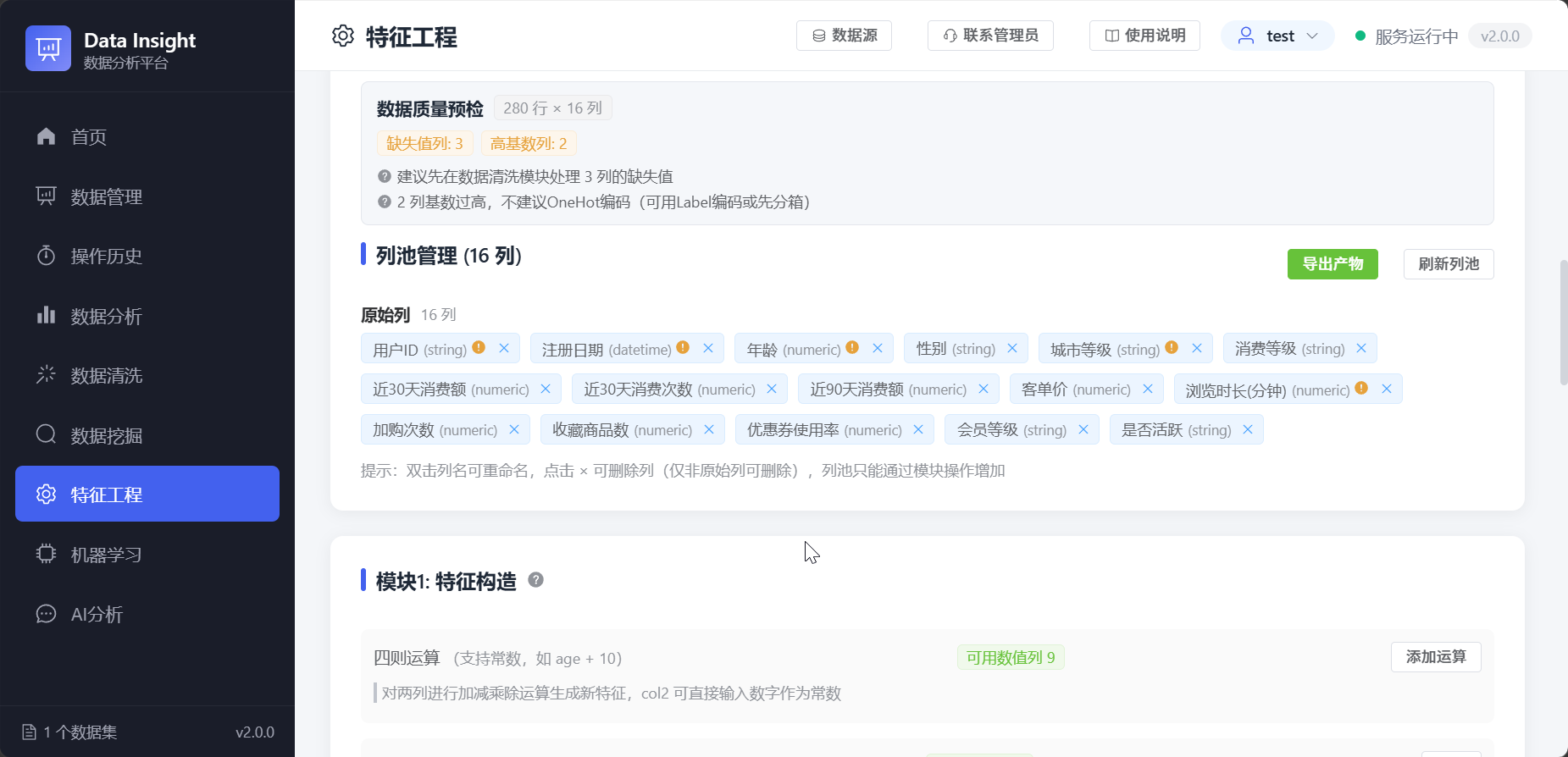Screen dimensions: 1568x757
Task: Click the 高基数列: 2 tag
Action: coord(529,143)
